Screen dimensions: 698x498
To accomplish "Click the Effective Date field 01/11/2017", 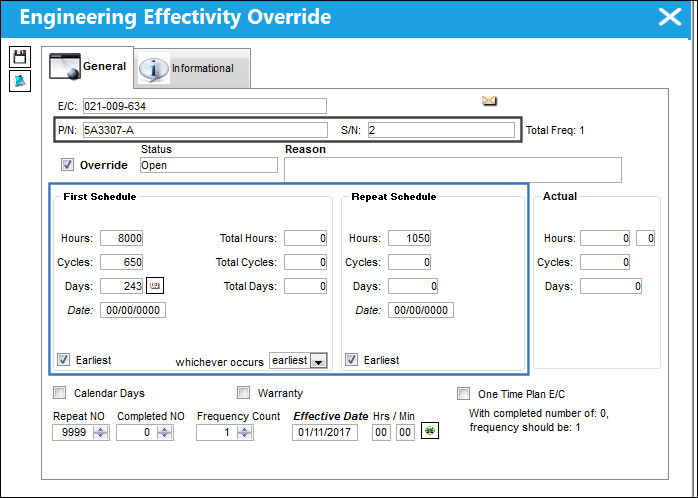I will (x=325, y=432).
